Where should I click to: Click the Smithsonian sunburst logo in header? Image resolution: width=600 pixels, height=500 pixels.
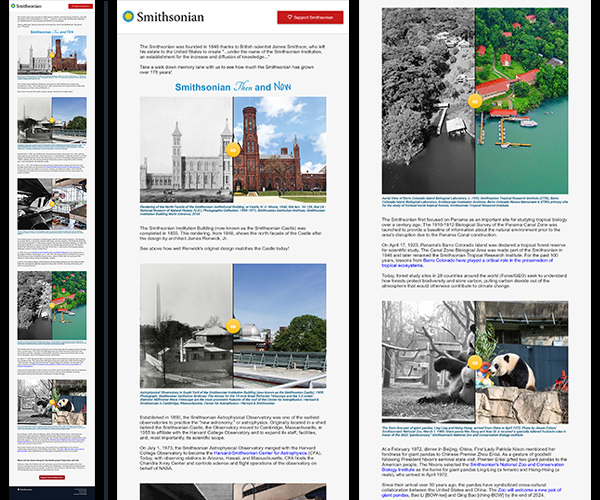(127, 17)
